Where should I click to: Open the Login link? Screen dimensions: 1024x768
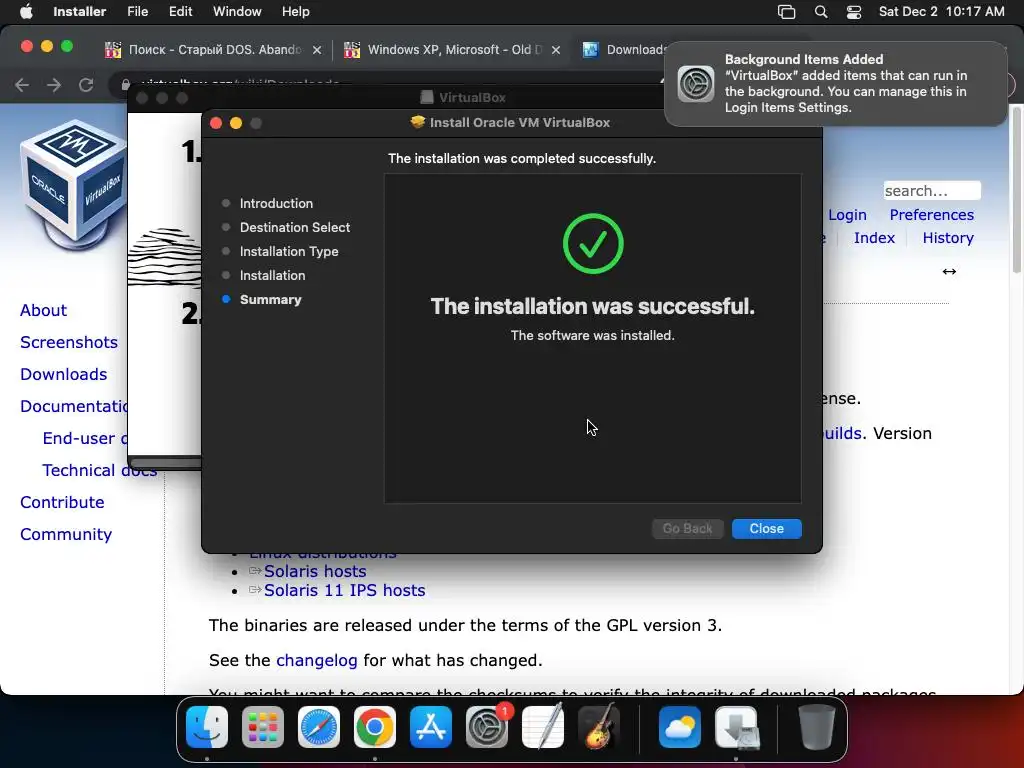tap(847, 215)
